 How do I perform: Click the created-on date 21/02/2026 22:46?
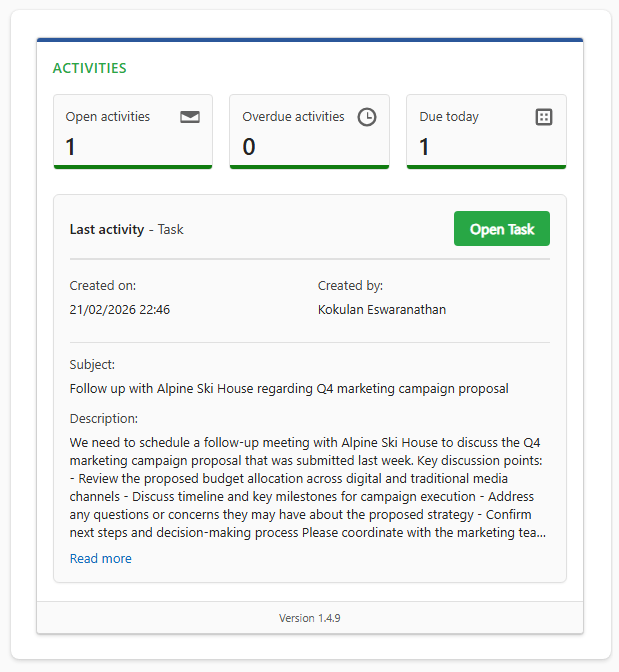(x=120, y=309)
